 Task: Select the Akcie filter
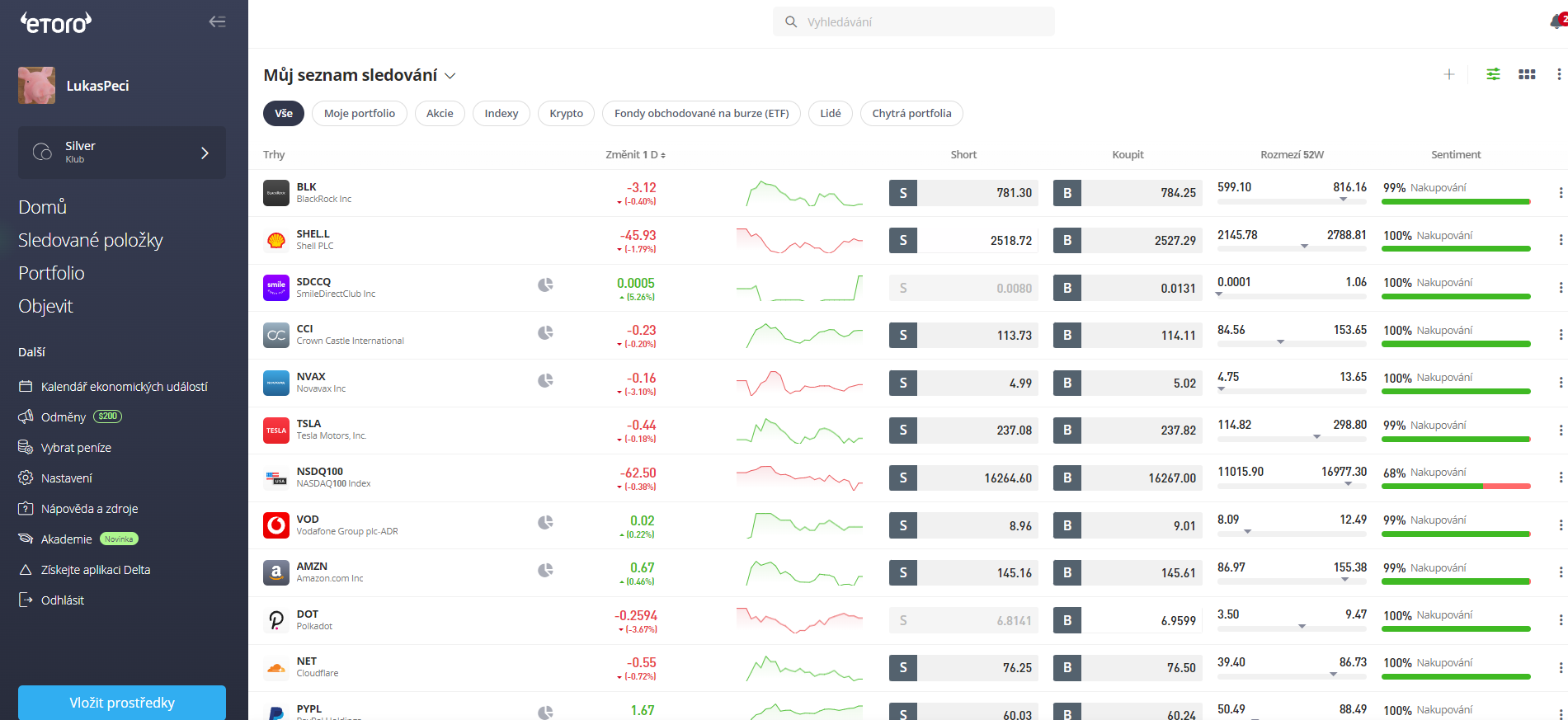coord(440,113)
